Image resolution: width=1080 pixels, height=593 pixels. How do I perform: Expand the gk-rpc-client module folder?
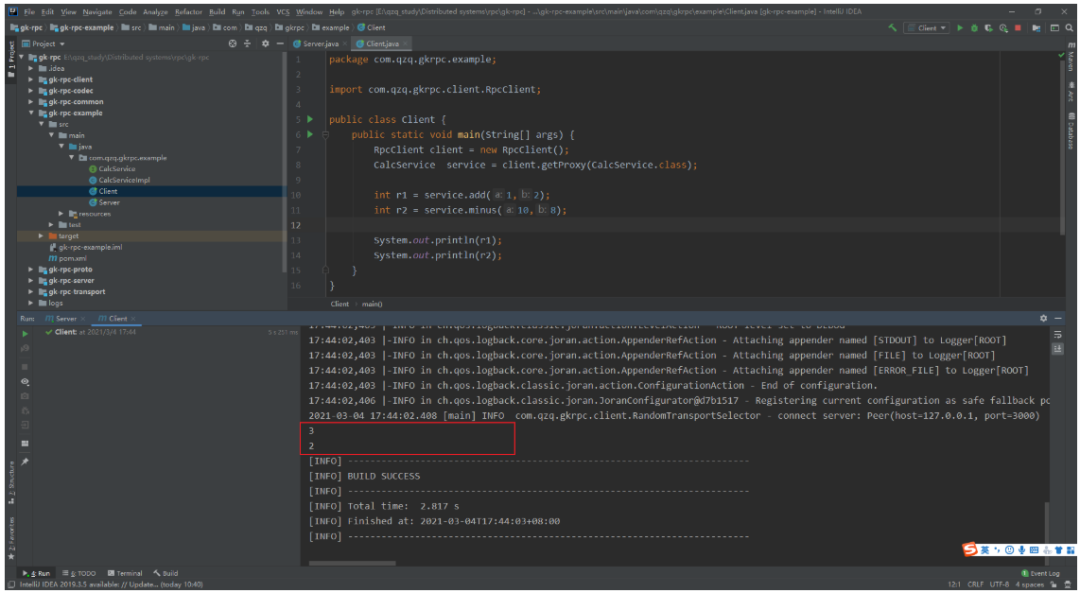tap(31, 79)
